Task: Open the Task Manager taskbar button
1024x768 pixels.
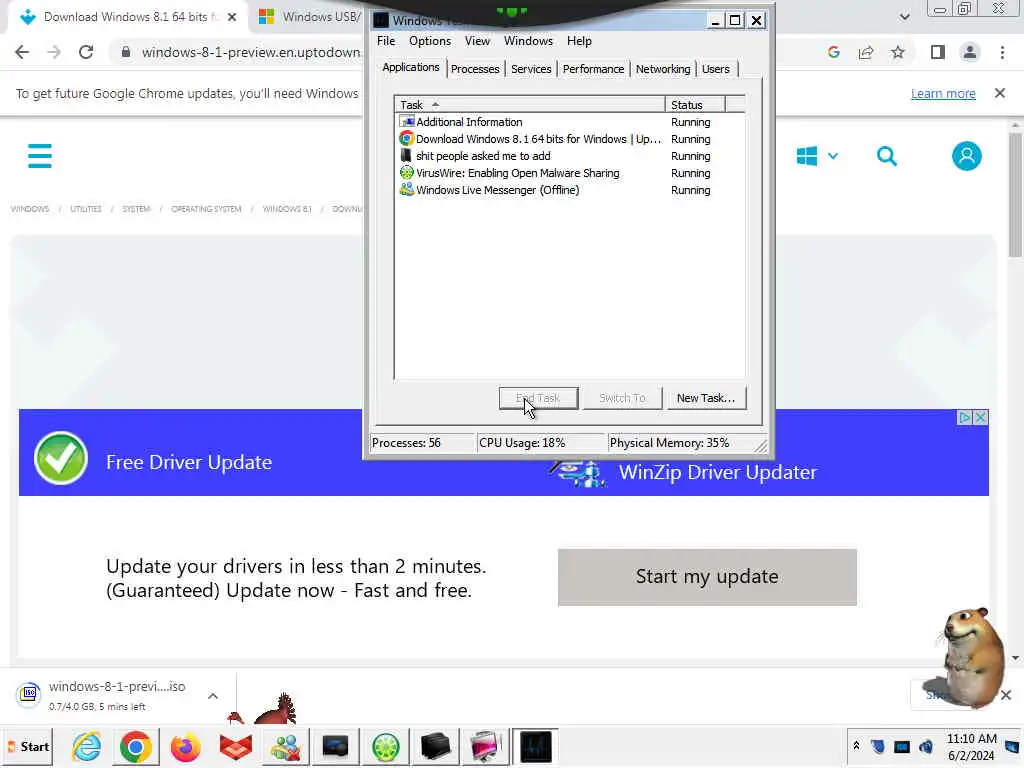Action: 536,746
